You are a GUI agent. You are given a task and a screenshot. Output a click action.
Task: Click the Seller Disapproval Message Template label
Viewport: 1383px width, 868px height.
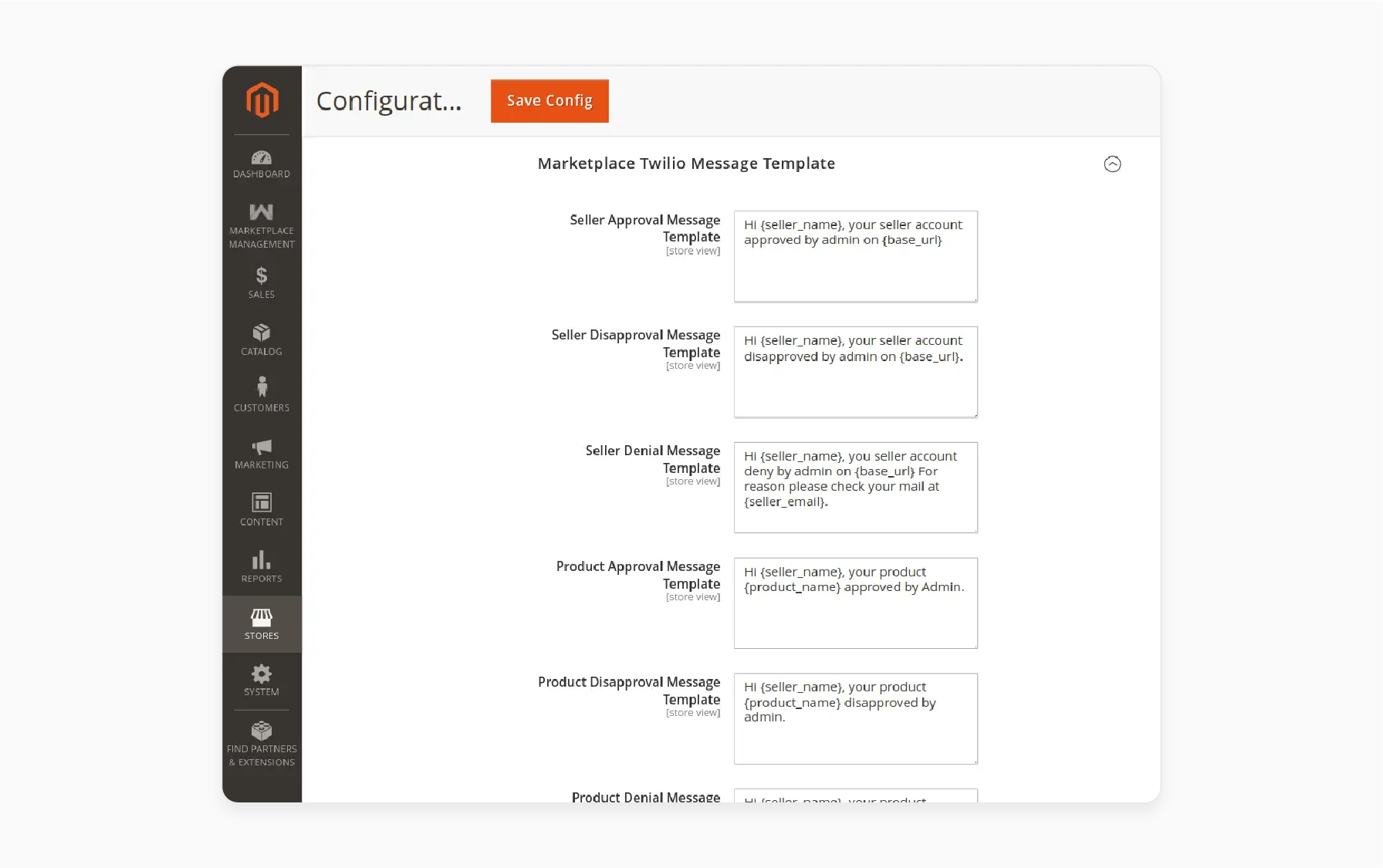point(635,343)
